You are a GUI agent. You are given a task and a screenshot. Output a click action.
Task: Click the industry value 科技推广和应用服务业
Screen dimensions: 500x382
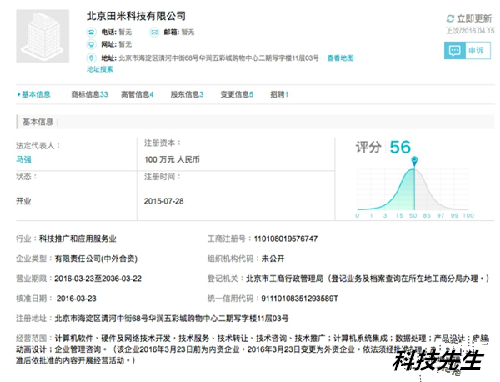pyautogui.click(x=78, y=239)
